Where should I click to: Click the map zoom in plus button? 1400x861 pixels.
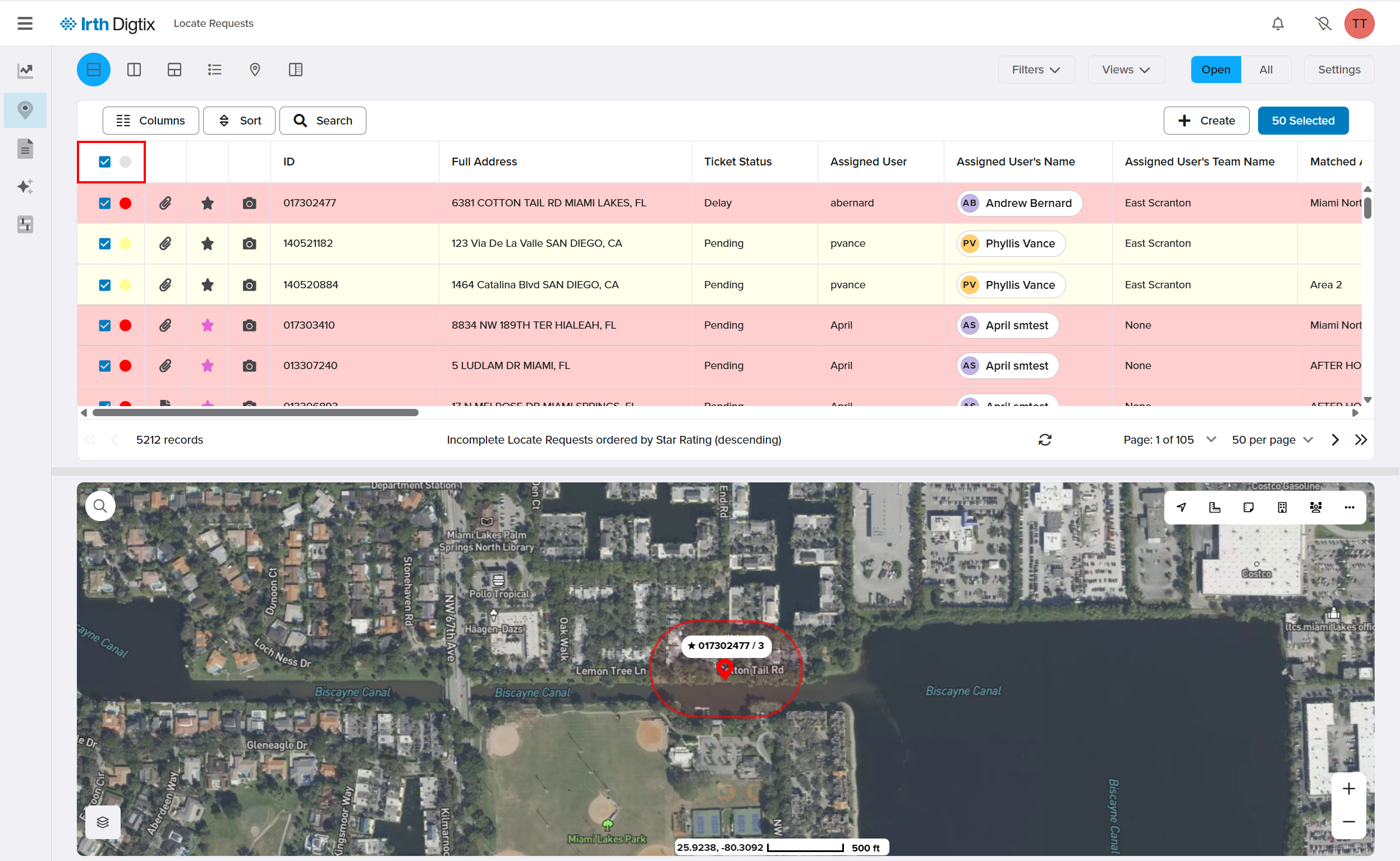[x=1348, y=789]
